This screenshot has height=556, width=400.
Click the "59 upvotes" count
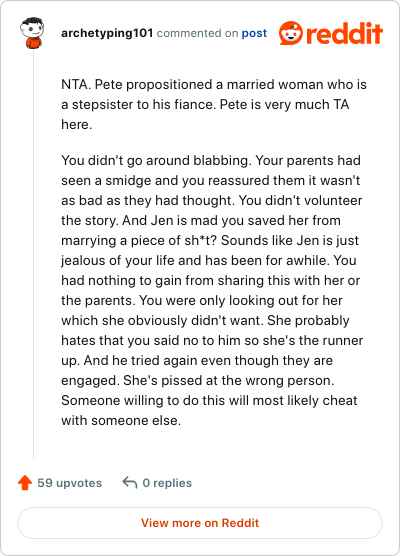pyautogui.click(x=70, y=483)
